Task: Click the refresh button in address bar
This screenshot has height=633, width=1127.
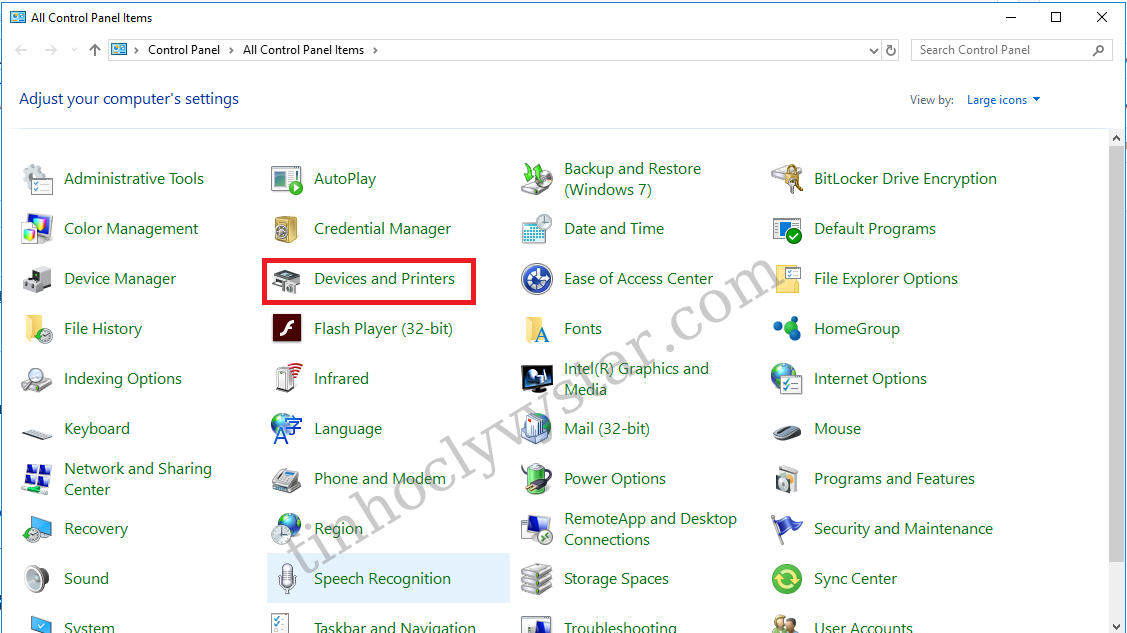Action: pyautogui.click(x=892, y=50)
